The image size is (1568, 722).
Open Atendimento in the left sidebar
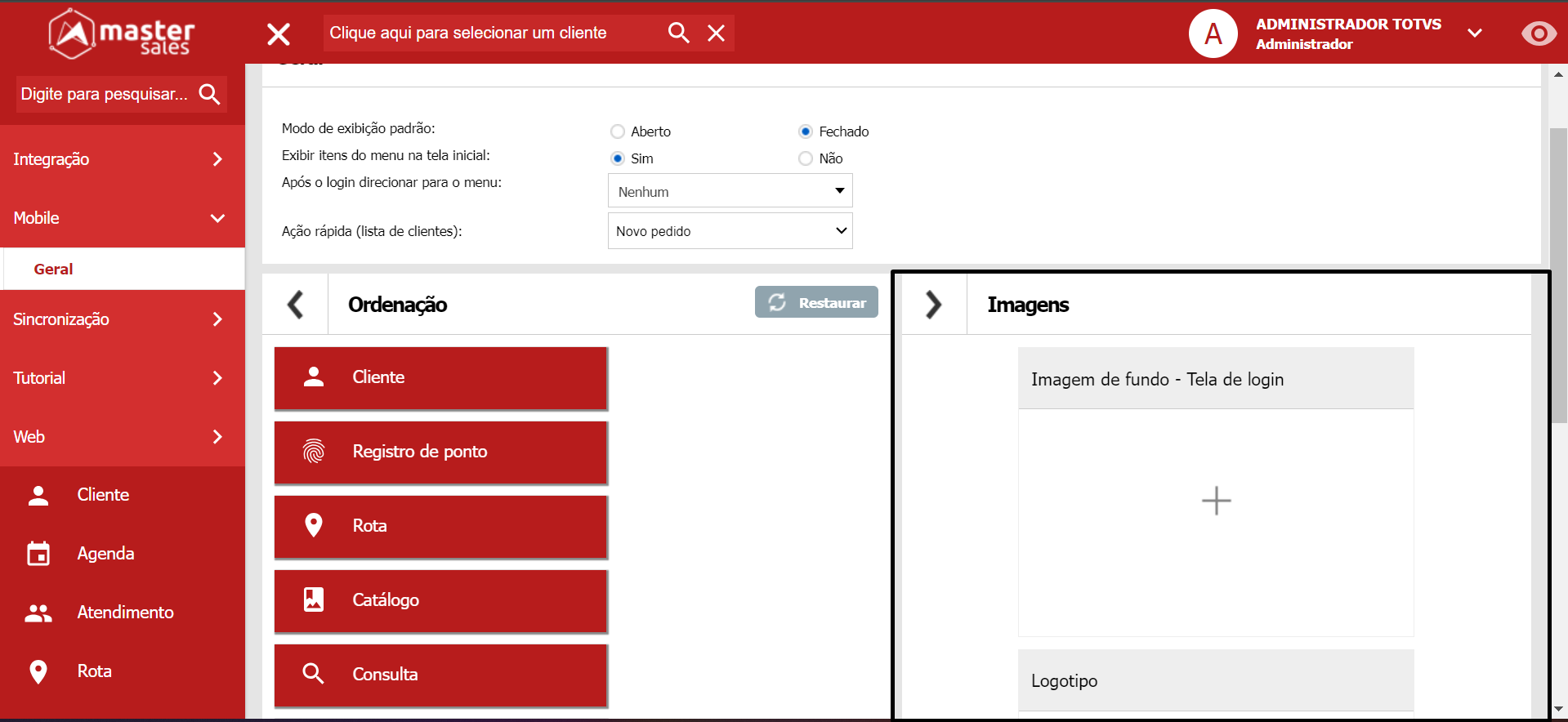click(x=123, y=613)
